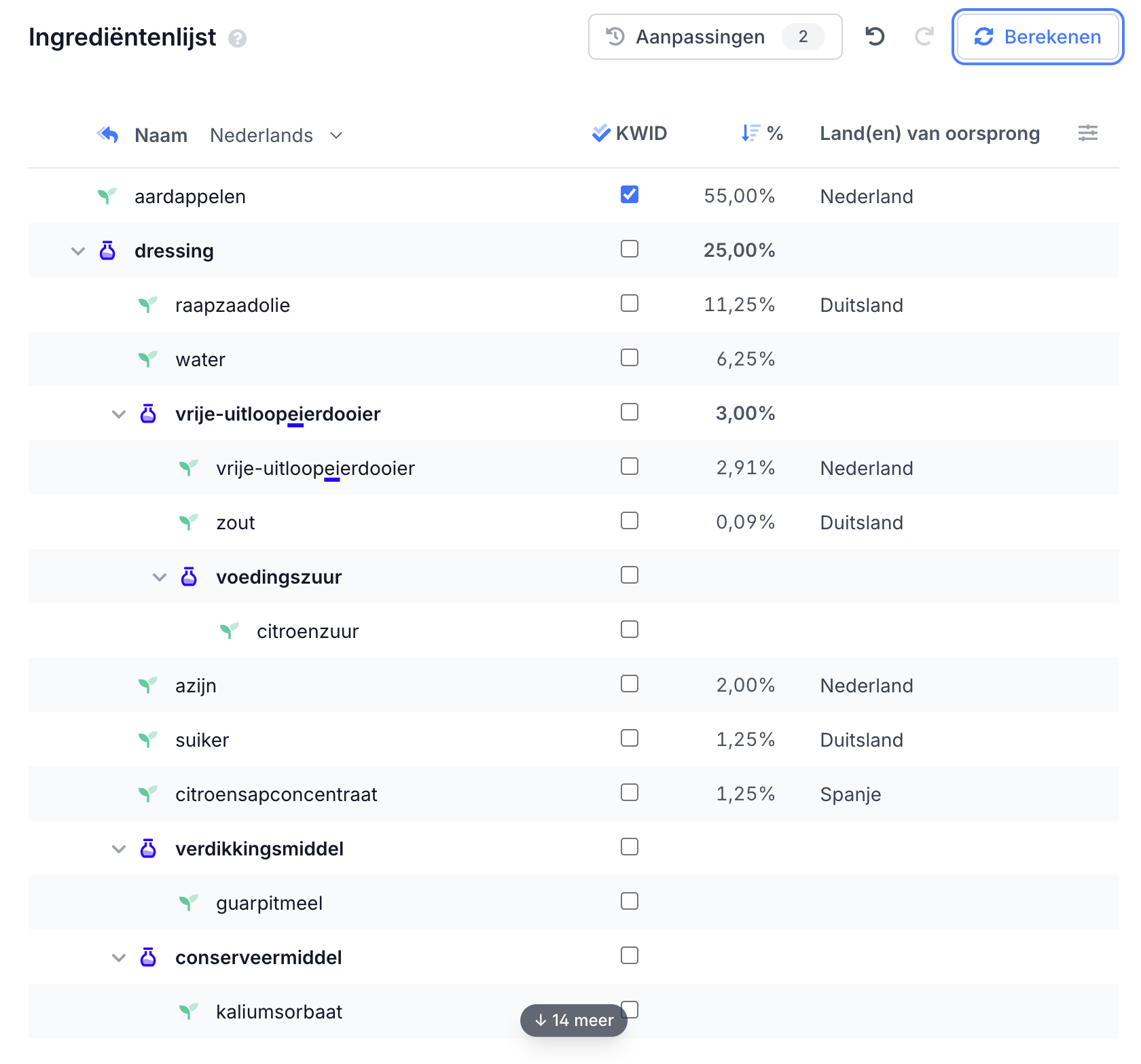Sort by percentage column icon
1141x1064 pixels.
pos(750,133)
